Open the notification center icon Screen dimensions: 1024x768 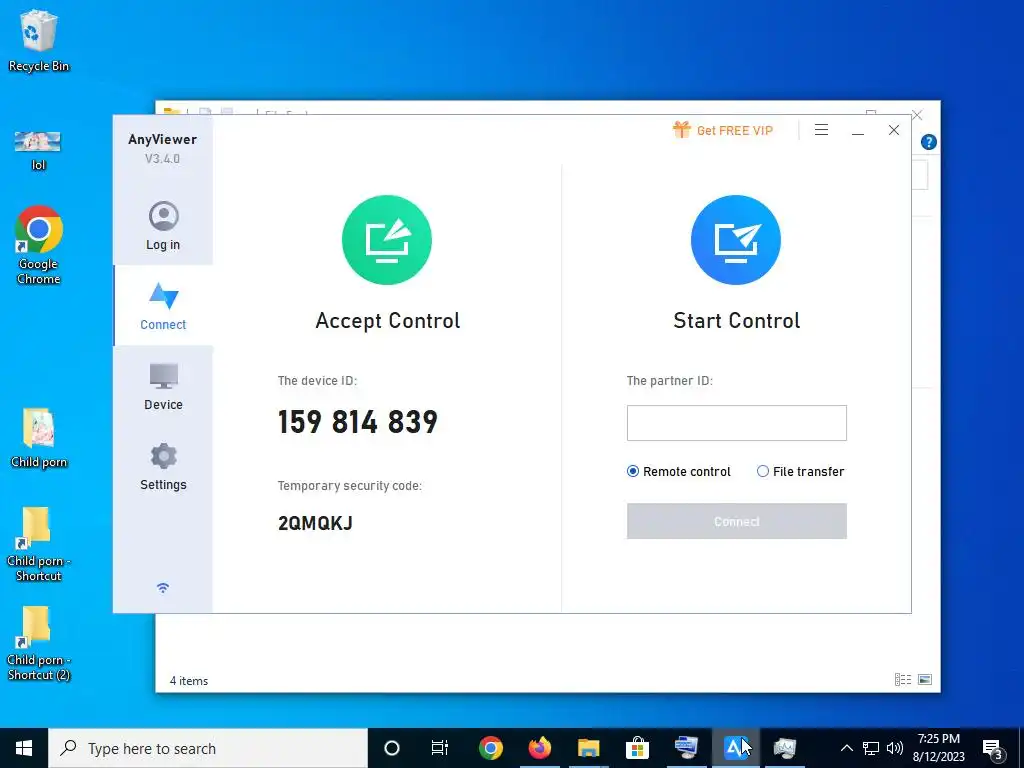click(993, 748)
